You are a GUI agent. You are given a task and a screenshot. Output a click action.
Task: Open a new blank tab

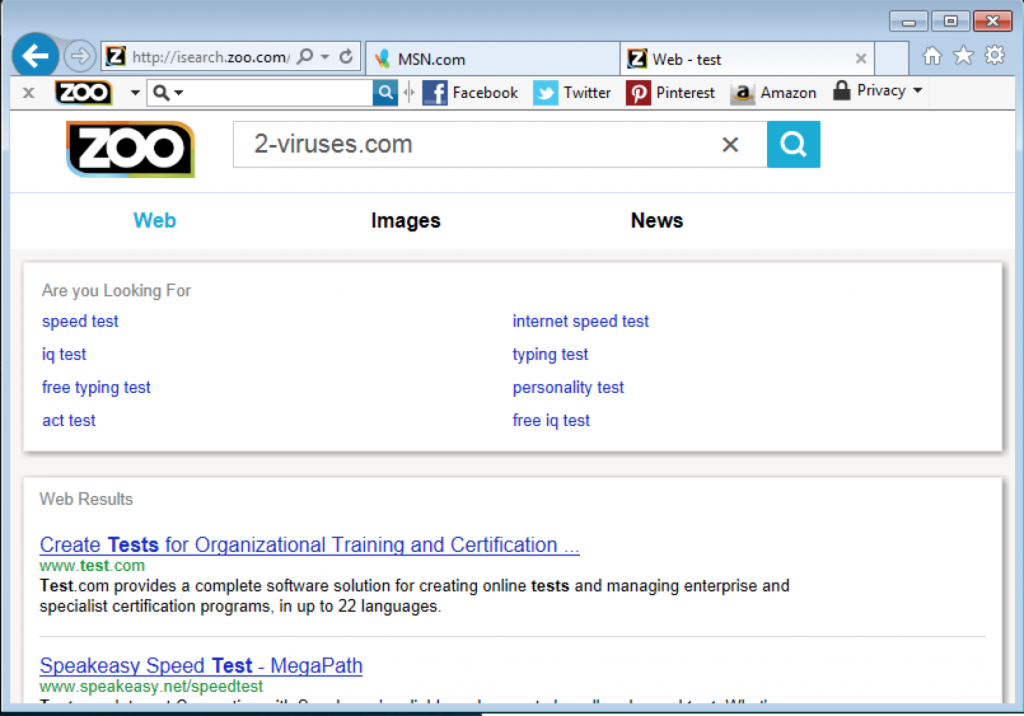point(892,59)
